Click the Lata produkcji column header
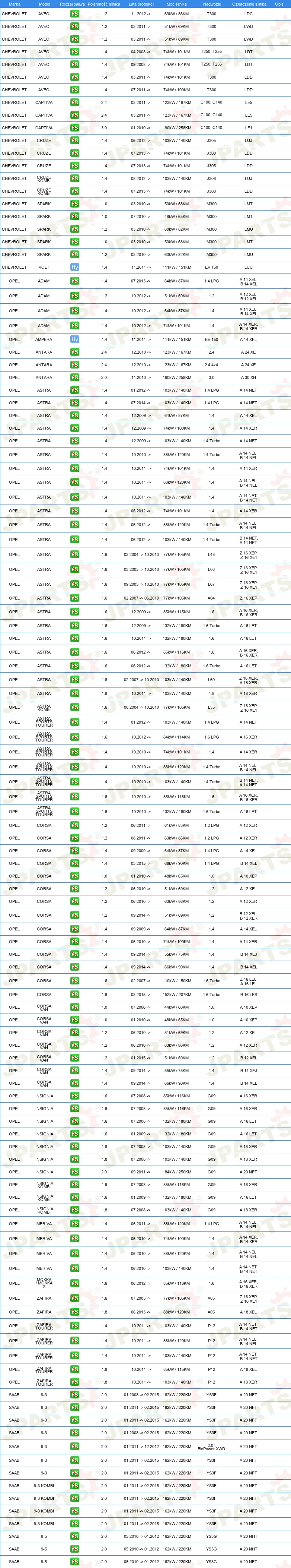The height and width of the screenshot is (1568, 291). coord(141,4)
